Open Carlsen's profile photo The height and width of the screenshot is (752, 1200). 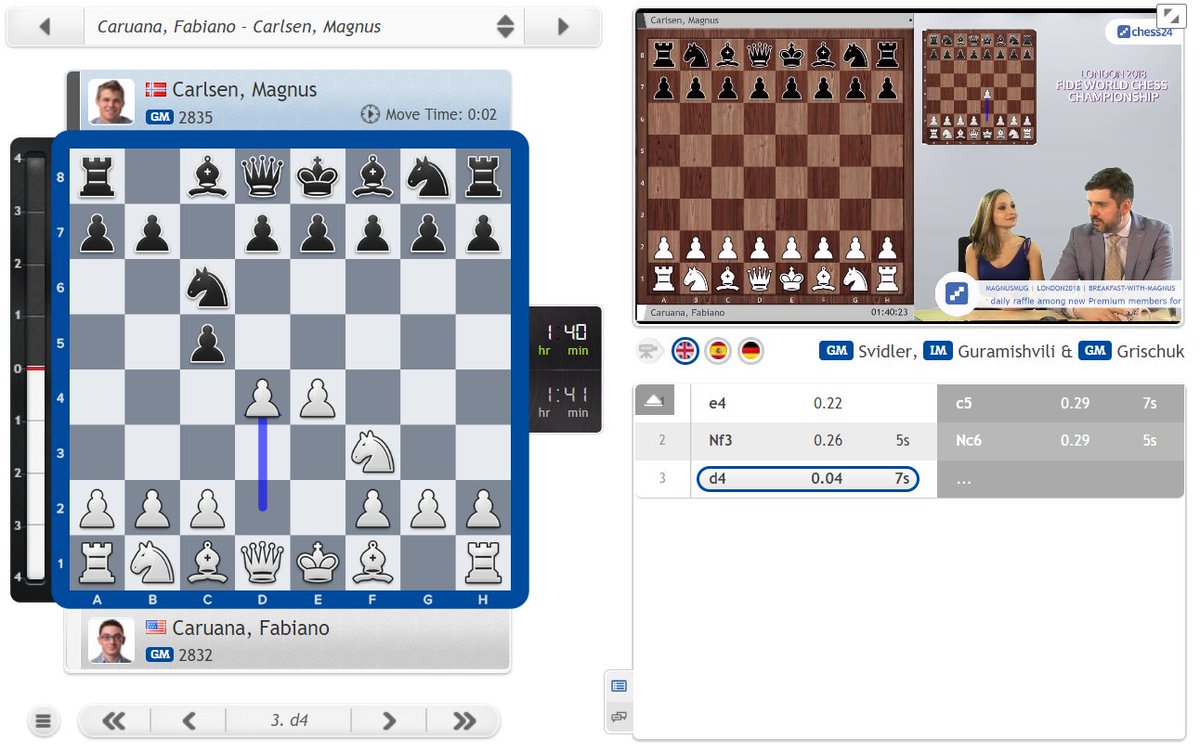point(111,102)
